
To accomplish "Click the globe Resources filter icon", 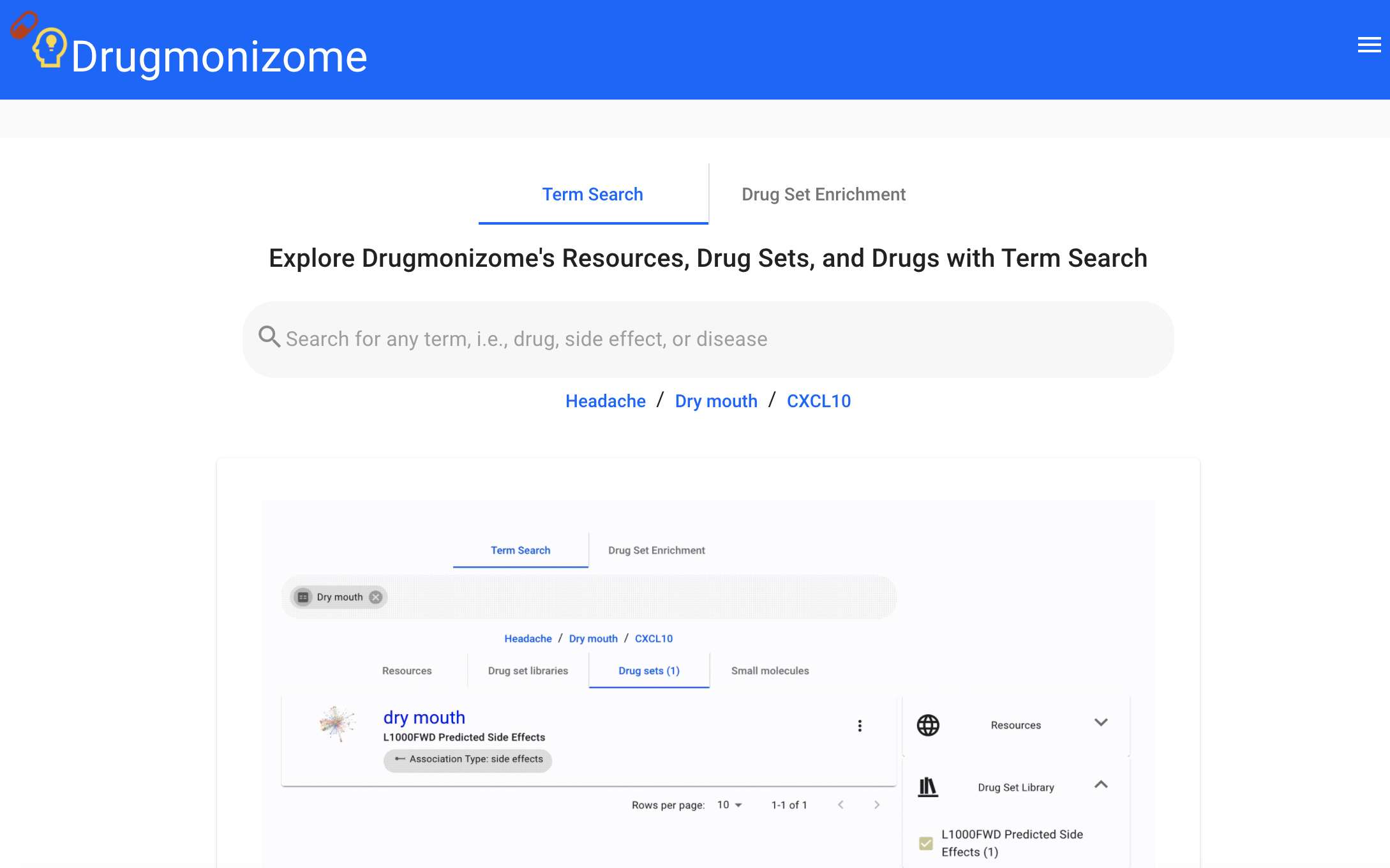I will click(928, 725).
